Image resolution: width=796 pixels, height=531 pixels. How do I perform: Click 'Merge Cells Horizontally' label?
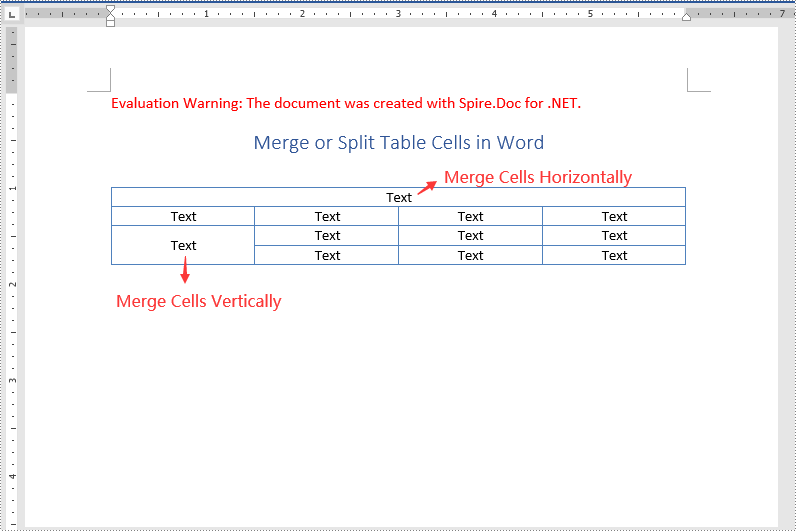click(538, 177)
